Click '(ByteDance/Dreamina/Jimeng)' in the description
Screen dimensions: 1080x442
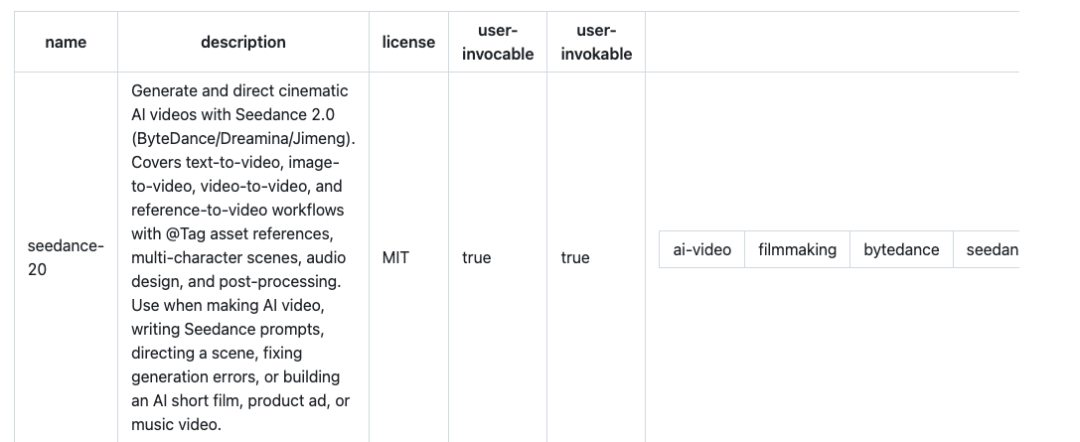240,141
